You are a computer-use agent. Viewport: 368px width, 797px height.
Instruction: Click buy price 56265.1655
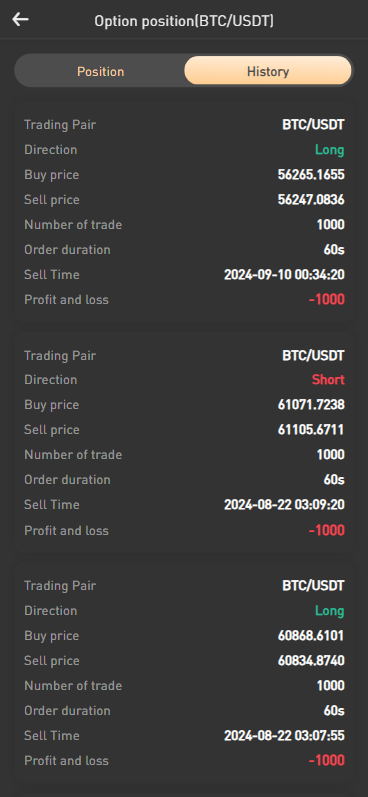[311, 175]
